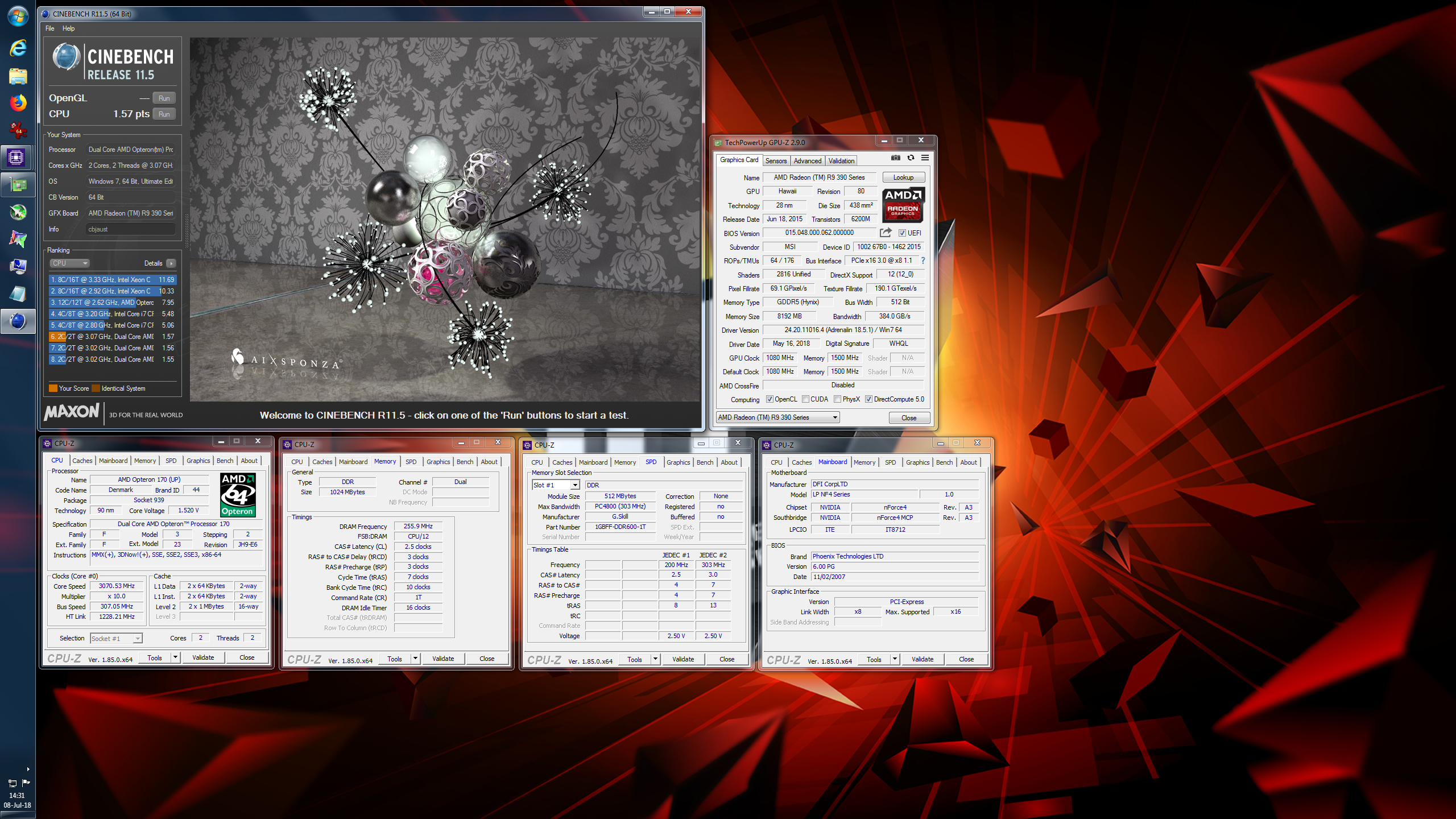Open the Help menu in Cinebench
The width and height of the screenshot is (1456, 819).
(68, 28)
